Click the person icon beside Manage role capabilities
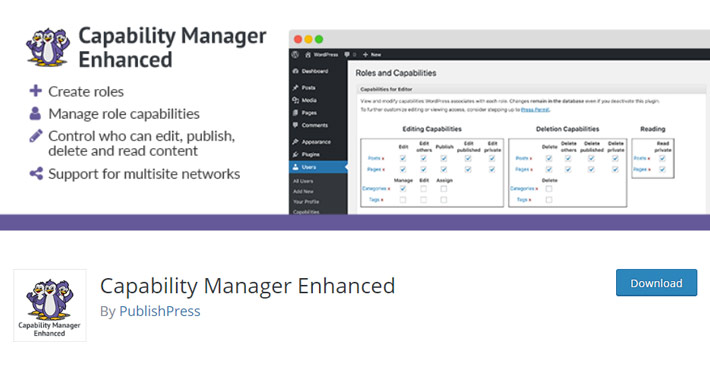 coord(35,113)
